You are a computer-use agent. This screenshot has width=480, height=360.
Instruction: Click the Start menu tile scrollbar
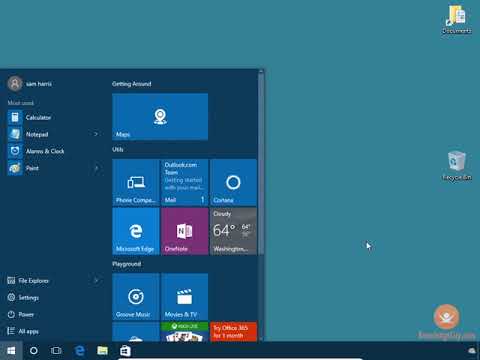(x=261, y=165)
